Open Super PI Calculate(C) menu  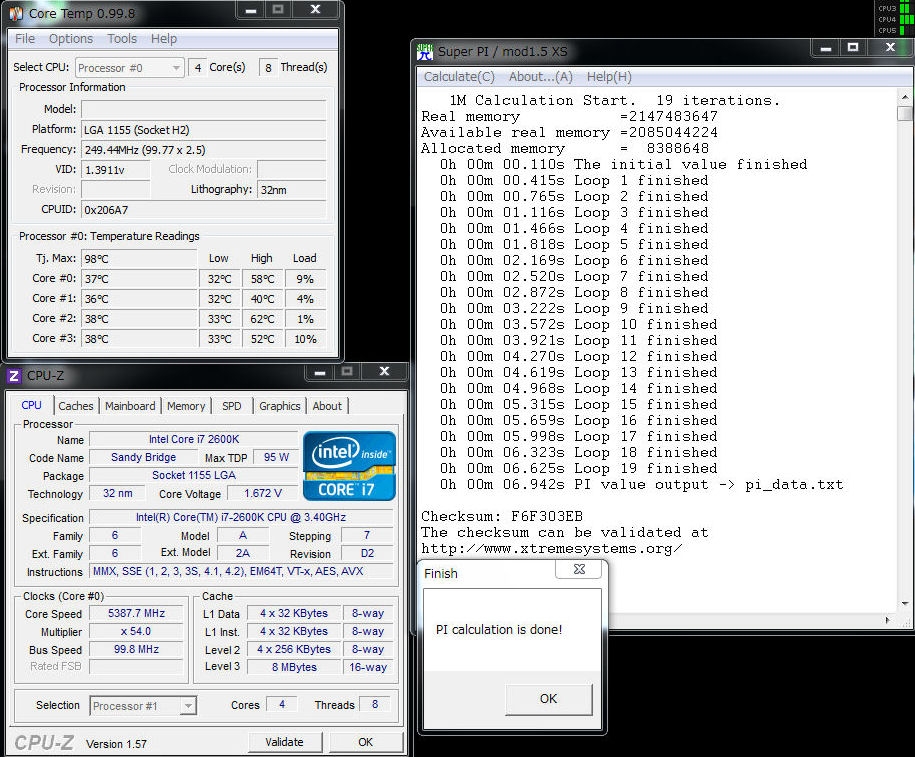pyautogui.click(x=459, y=77)
